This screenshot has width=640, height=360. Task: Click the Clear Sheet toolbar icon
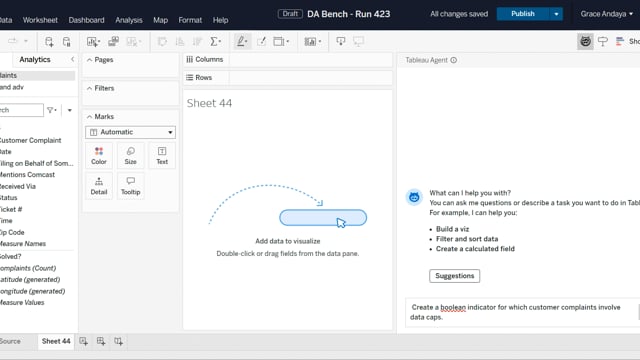pos(132,42)
